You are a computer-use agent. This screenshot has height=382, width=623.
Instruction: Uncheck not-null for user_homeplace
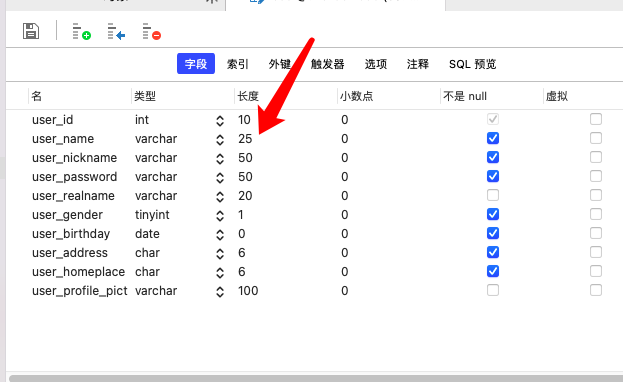pos(493,271)
